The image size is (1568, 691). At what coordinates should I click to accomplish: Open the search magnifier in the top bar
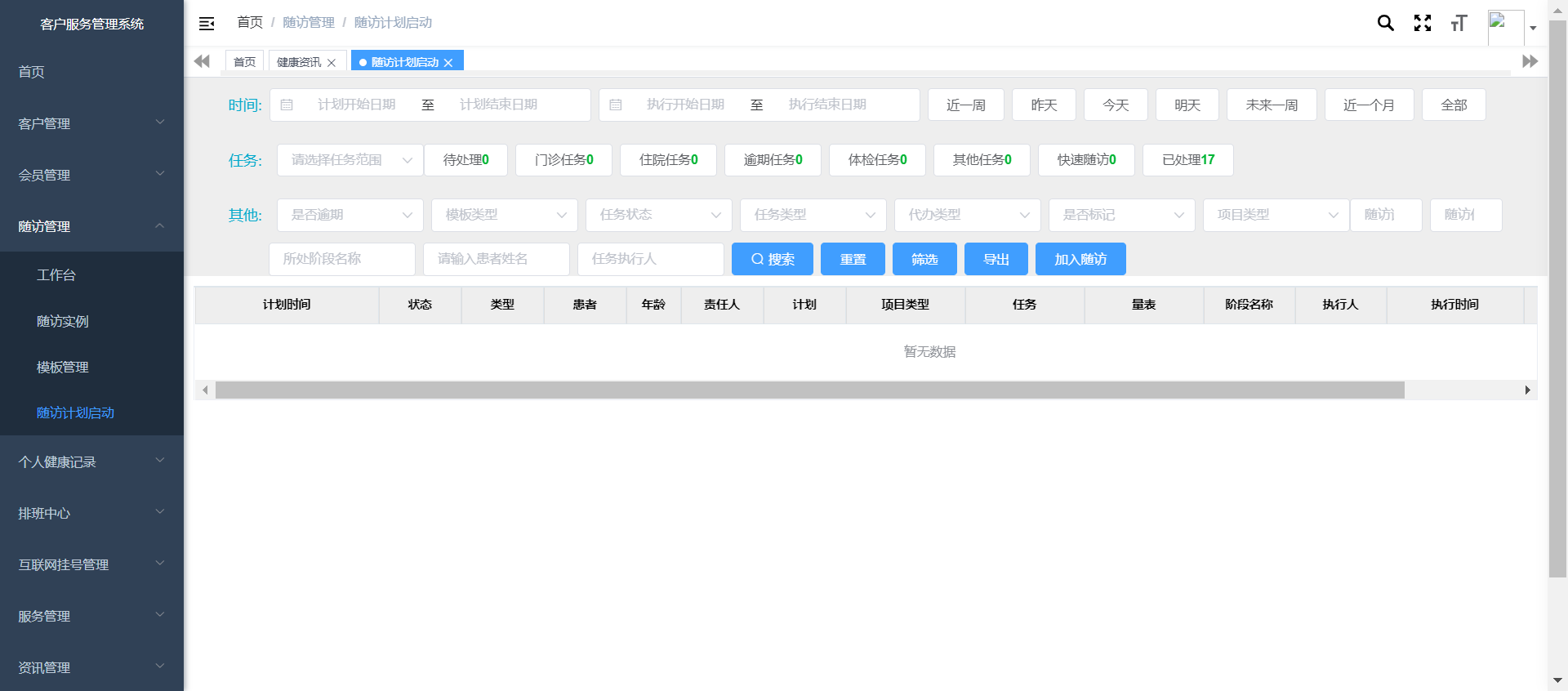(1385, 23)
